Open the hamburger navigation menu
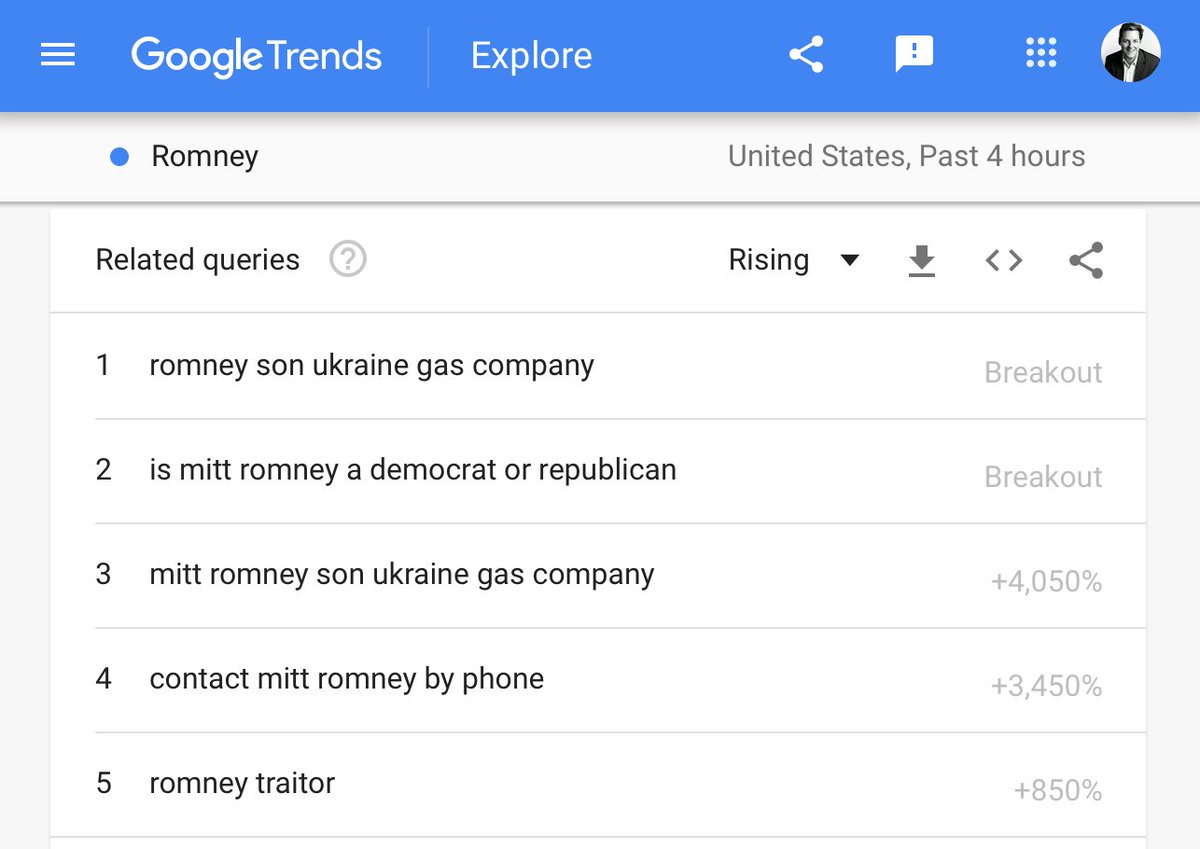This screenshot has height=849, width=1200. pos(58,55)
